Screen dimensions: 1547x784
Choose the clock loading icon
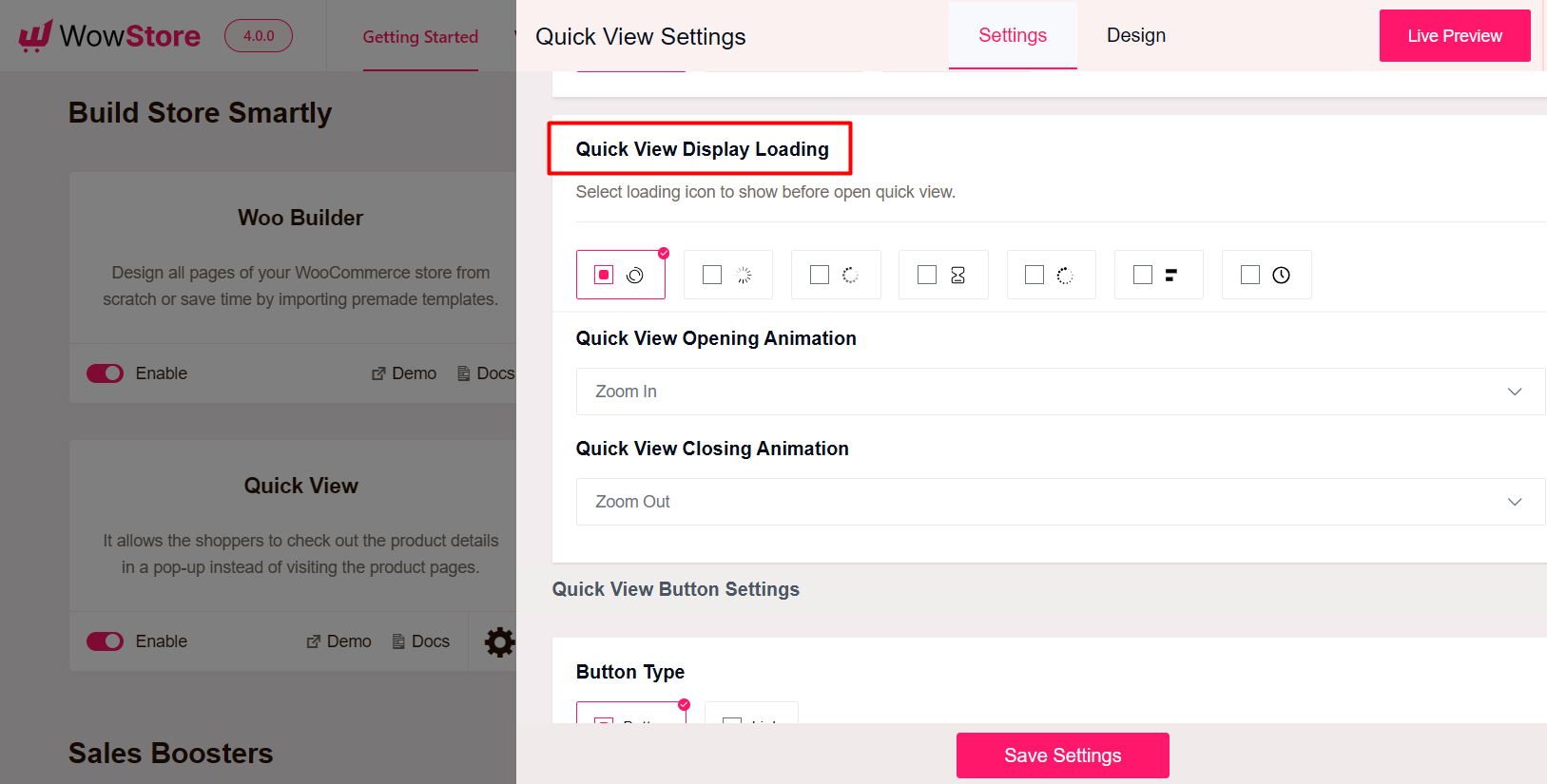pyautogui.click(x=1267, y=275)
